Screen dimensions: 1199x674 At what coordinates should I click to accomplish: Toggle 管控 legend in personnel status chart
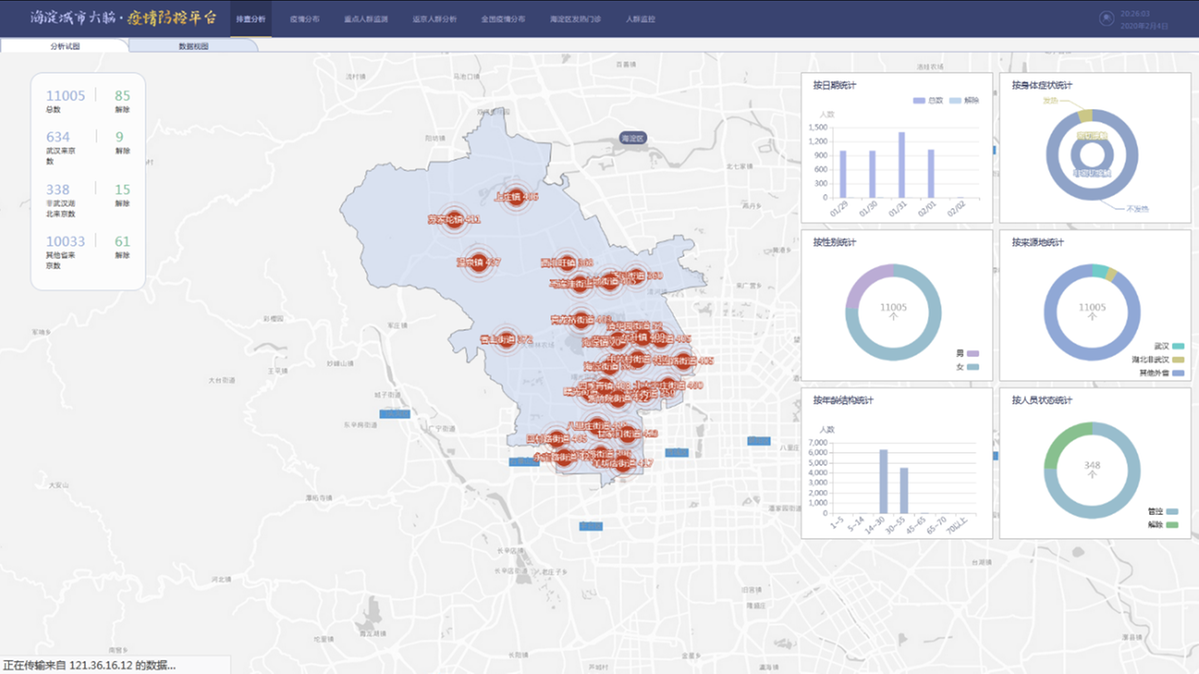pyautogui.click(x=1172, y=511)
